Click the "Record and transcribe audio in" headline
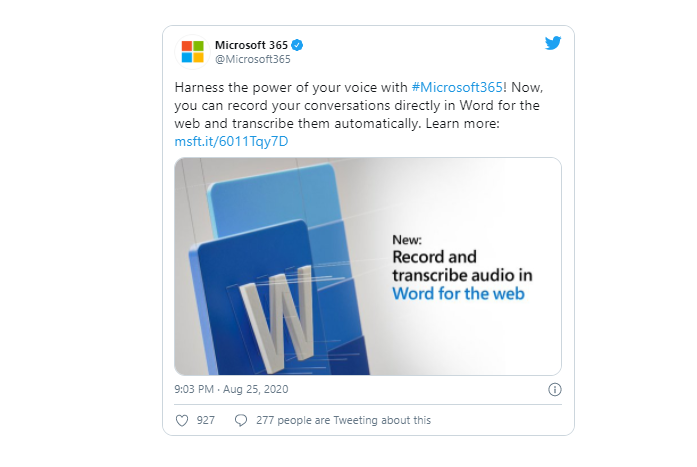 [x=461, y=266]
